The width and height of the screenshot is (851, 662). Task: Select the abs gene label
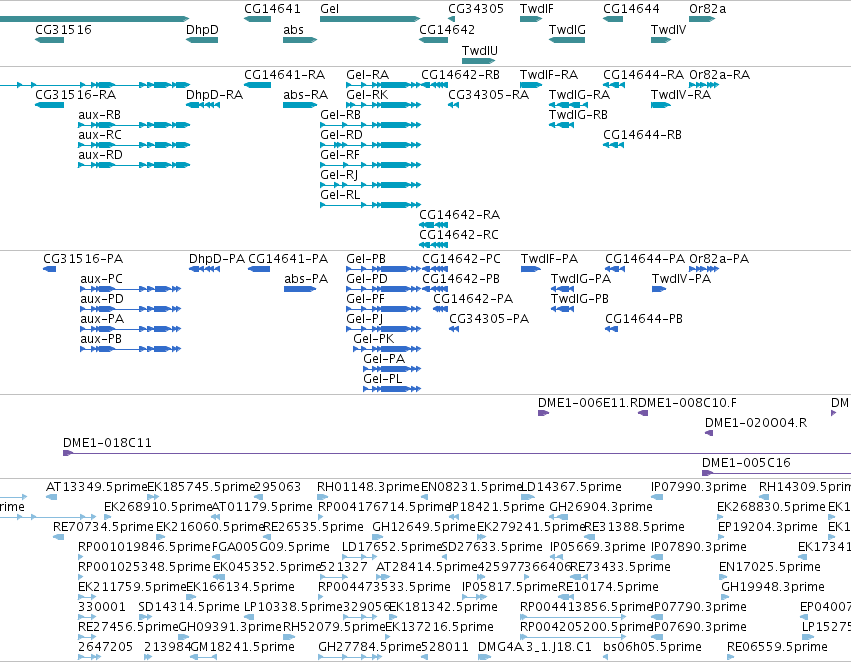point(293,29)
